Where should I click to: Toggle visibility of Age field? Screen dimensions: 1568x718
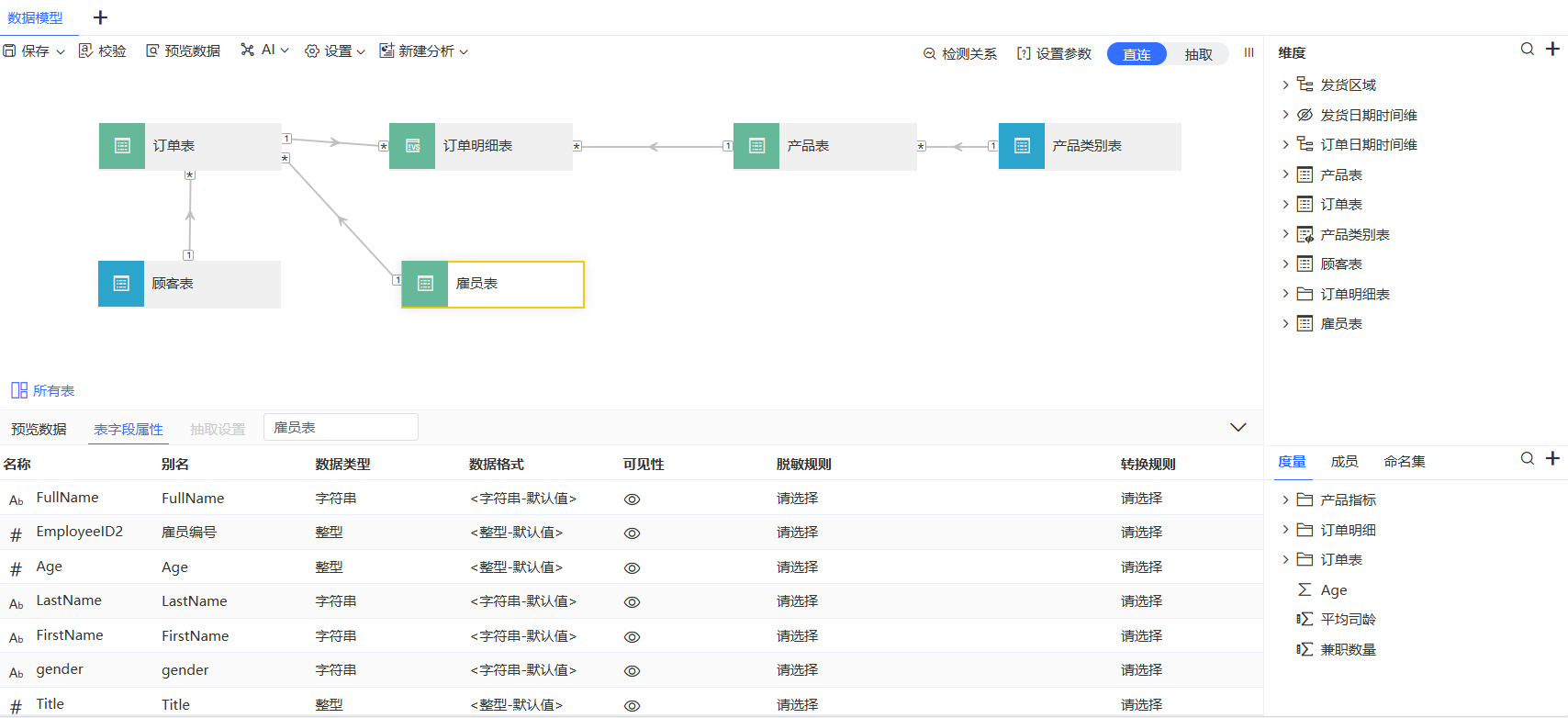coord(632,568)
